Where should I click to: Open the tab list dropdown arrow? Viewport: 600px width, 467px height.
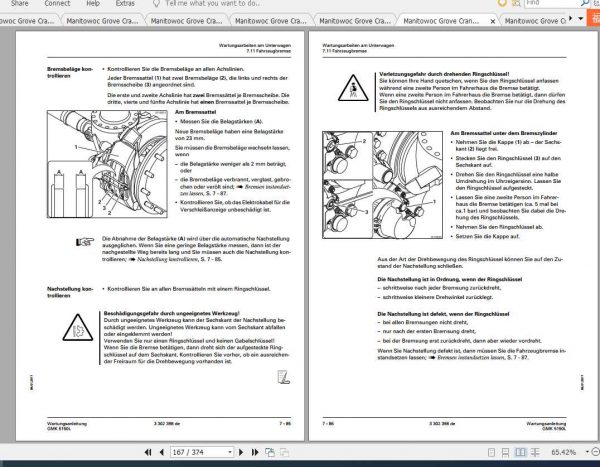tap(581, 18)
